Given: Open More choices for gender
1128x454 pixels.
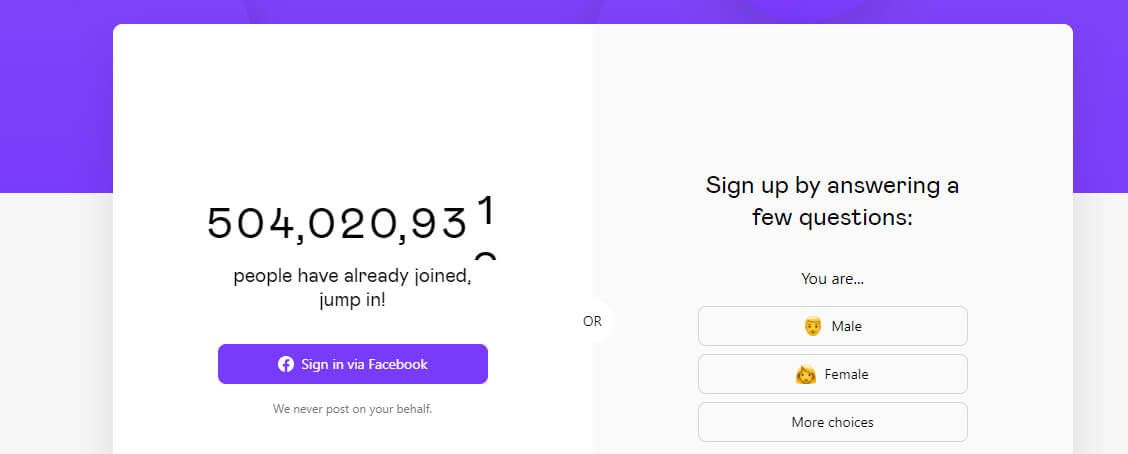Looking at the screenshot, I should [832, 422].
